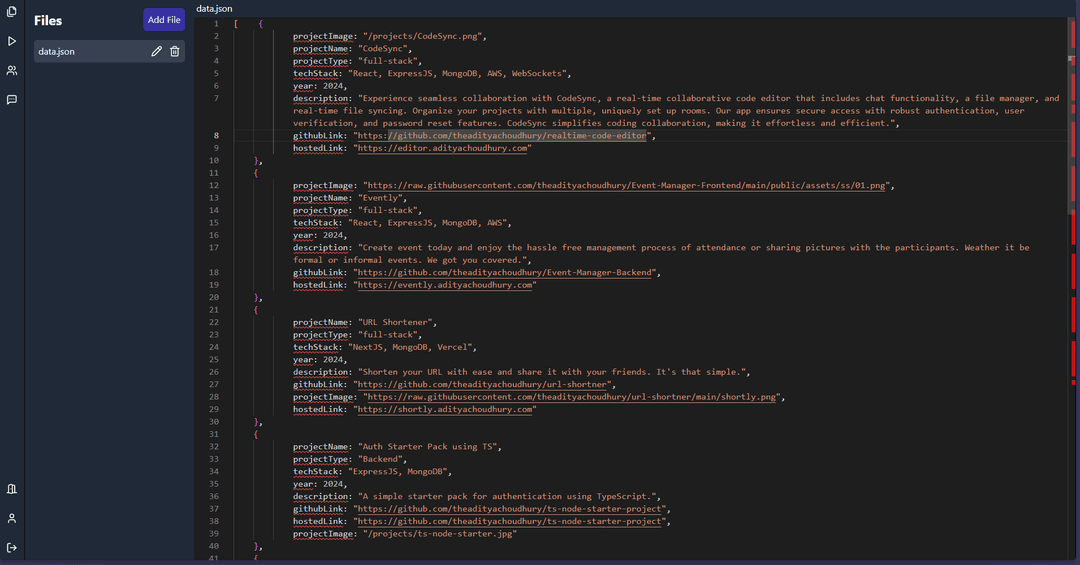Click the editor.adityachoudhury.com hosted link
This screenshot has width=1080, height=565.
(x=443, y=148)
